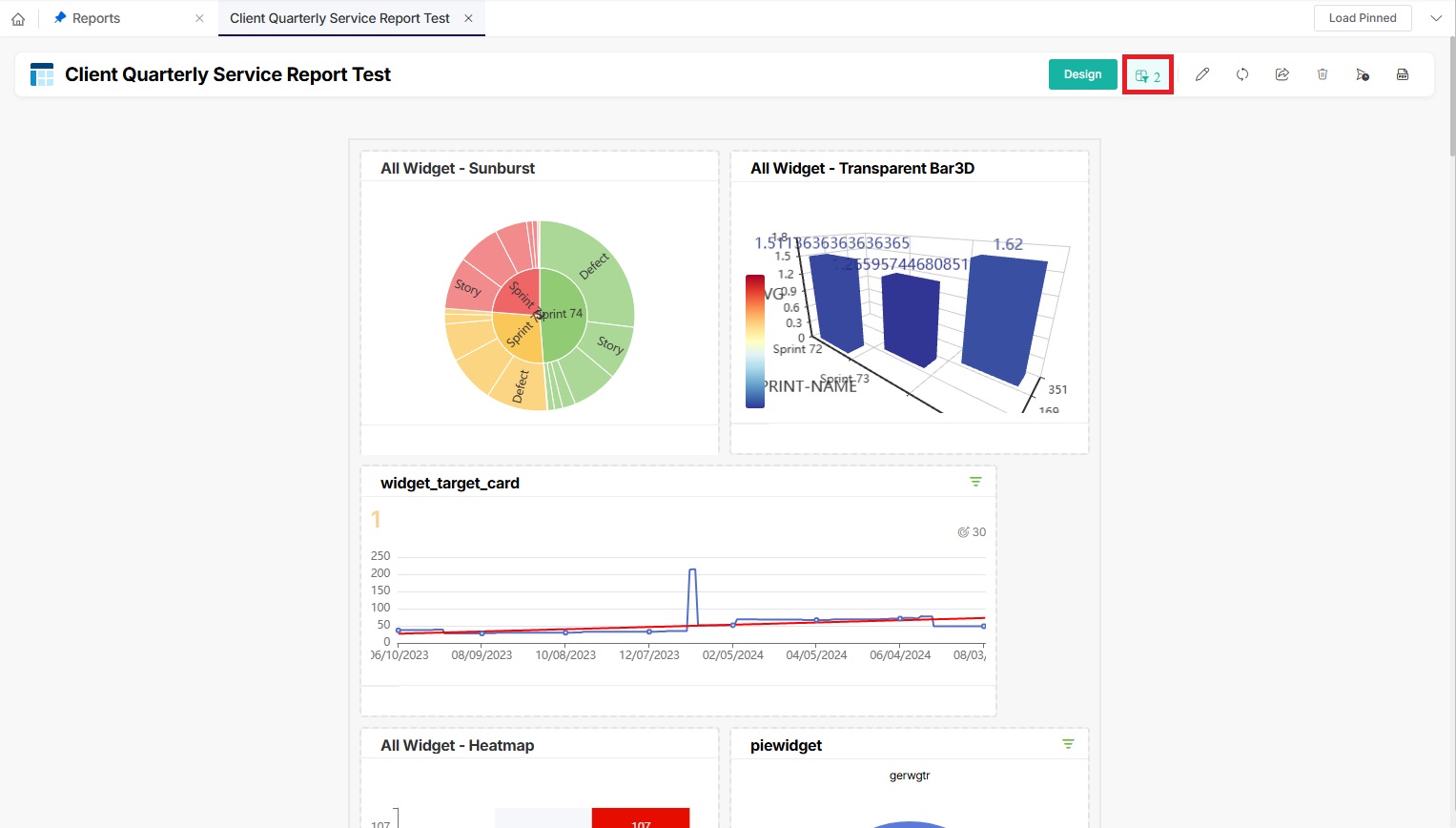The height and width of the screenshot is (828, 1456).
Task: Close the Reports tab
Action: click(x=199, y=18)
